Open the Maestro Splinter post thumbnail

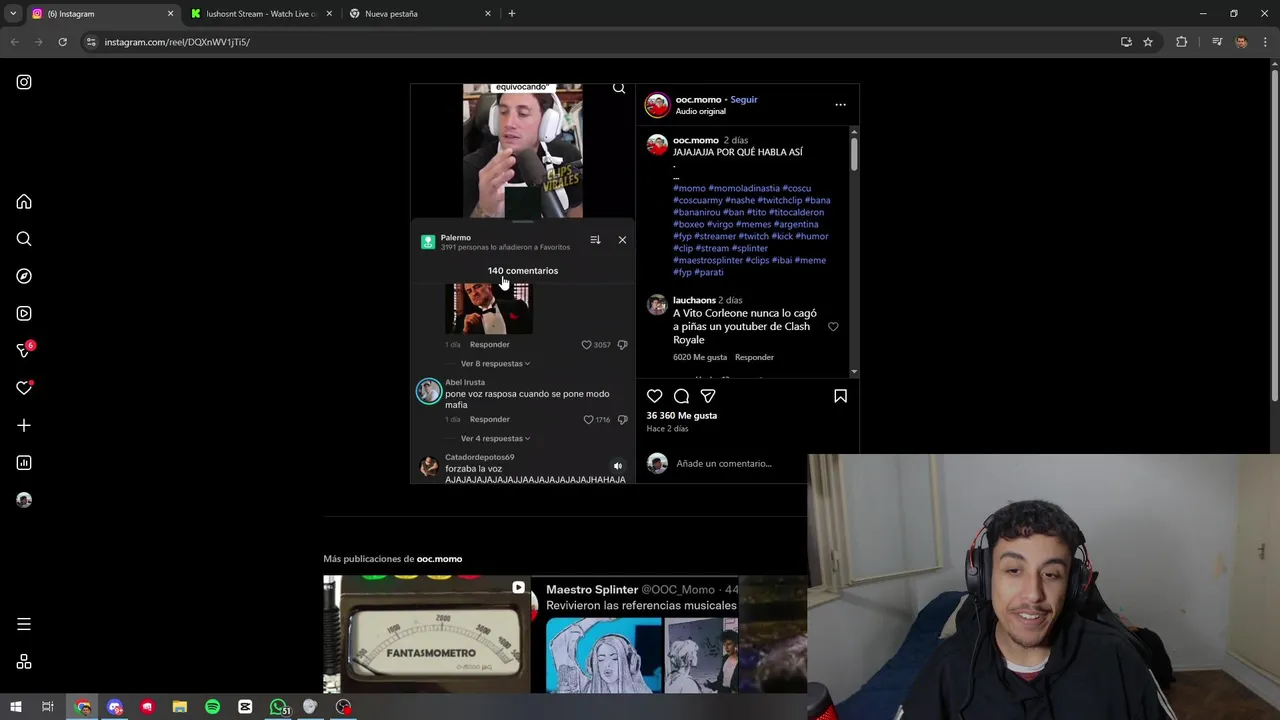pyautogui.click(x=636, y=634)
